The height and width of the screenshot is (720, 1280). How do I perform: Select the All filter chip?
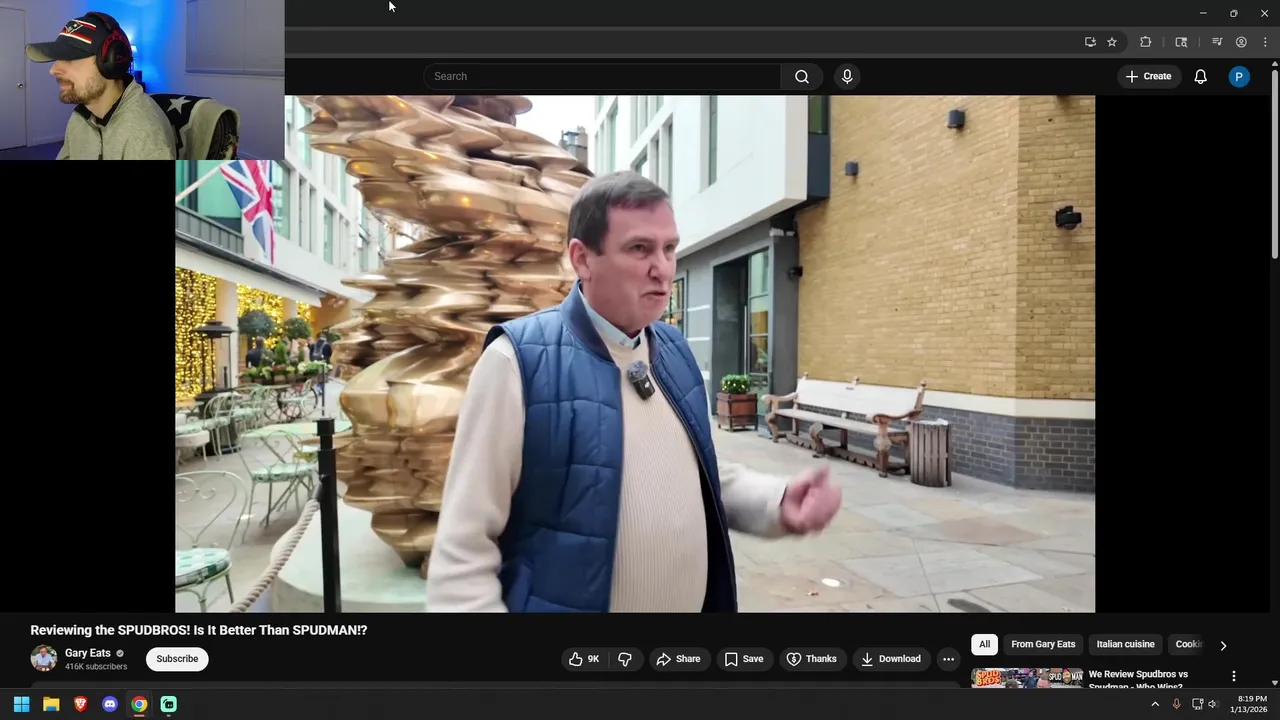[984, 645]
